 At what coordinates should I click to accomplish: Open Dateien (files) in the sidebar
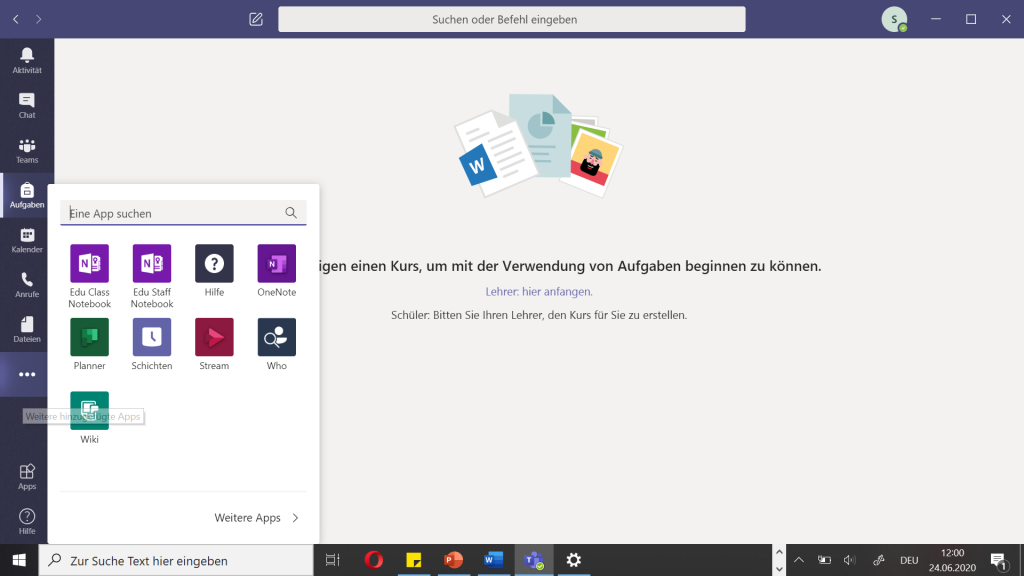(27, 330)
